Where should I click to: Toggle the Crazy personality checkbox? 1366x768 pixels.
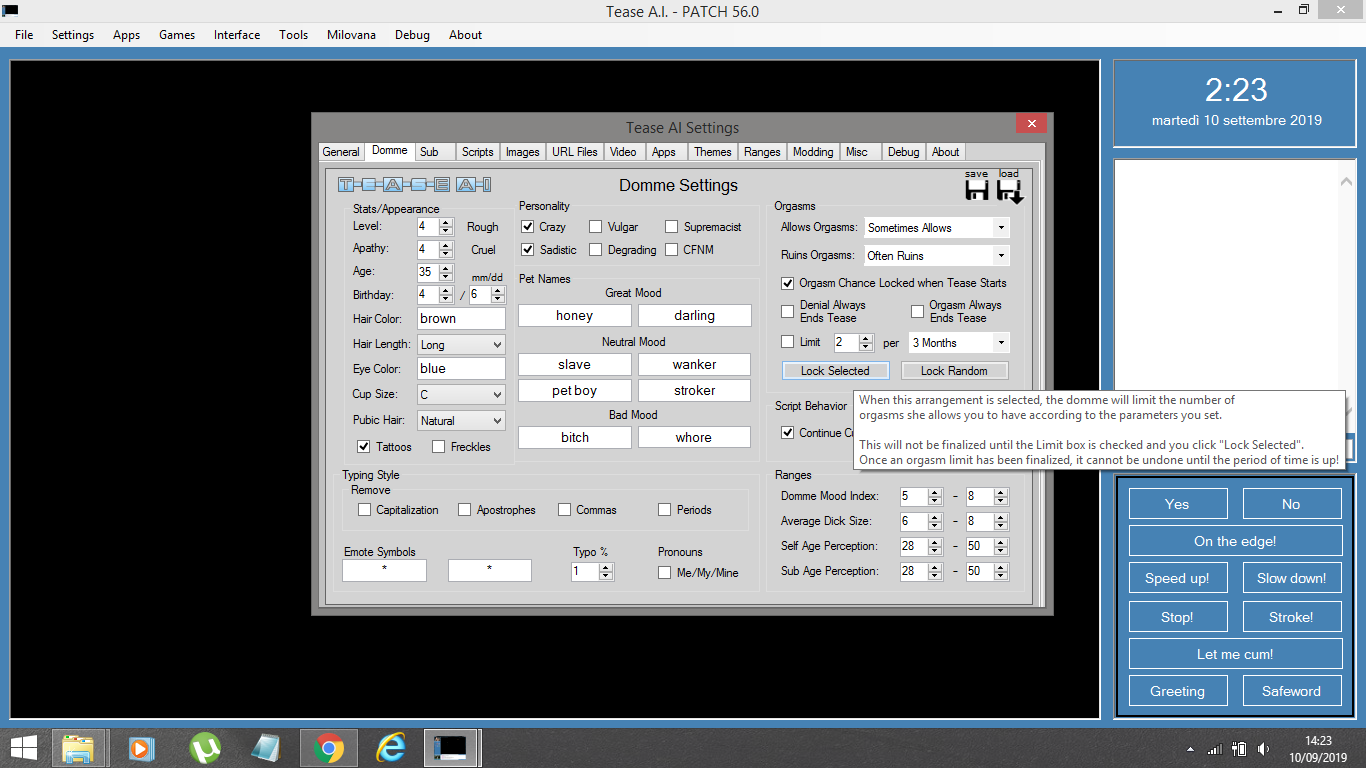click(x=528, y=227)
